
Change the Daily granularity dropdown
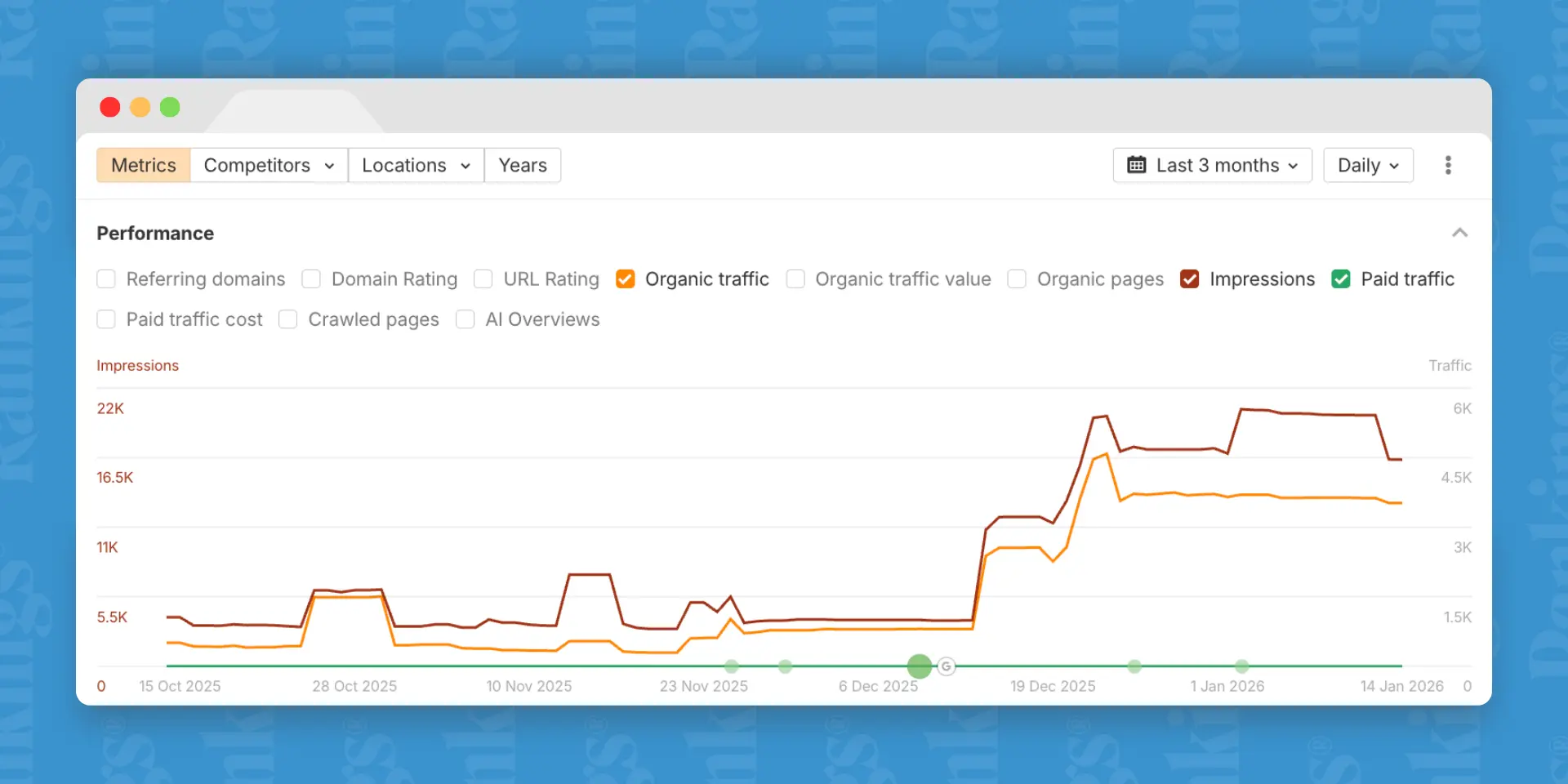(1368, 165)
